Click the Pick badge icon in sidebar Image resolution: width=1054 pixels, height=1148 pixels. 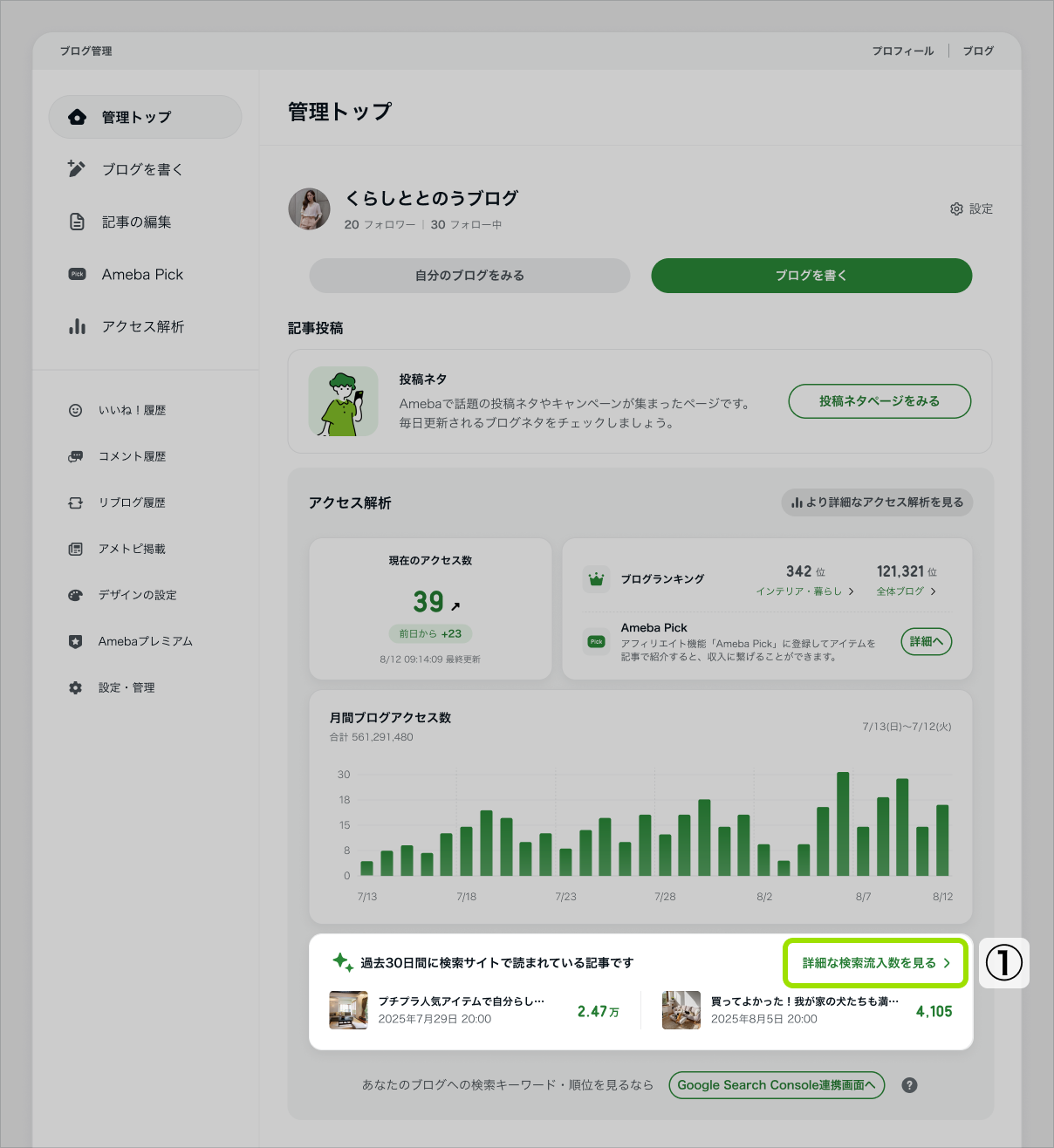77,274
